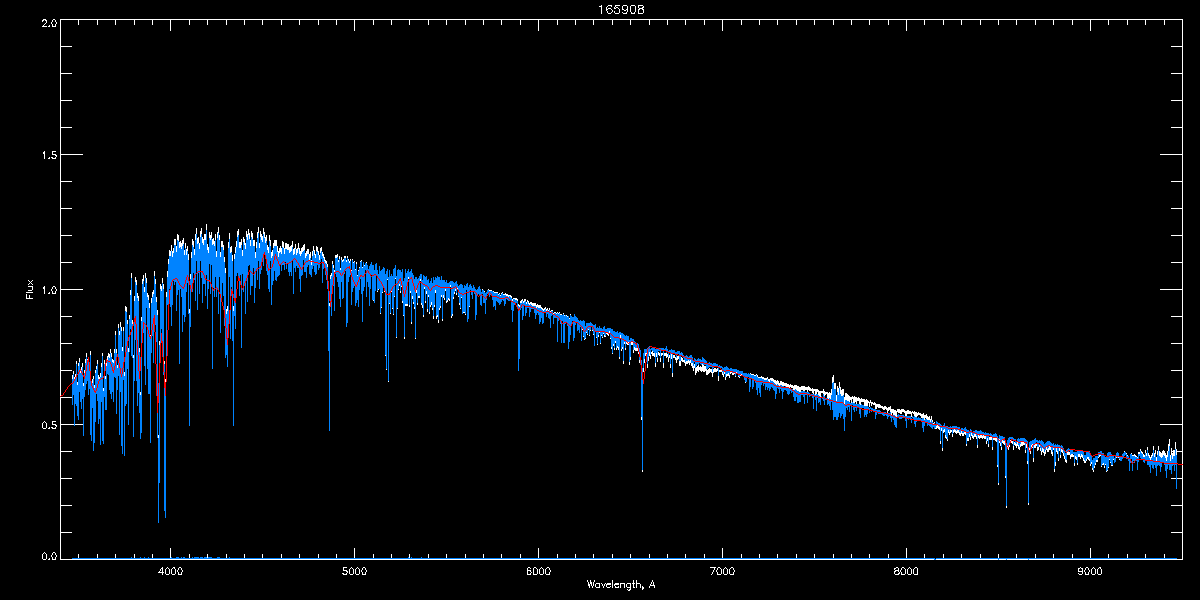Image resolution: width=1200 pixels, height=600 pixels.
Task: Click the 2.0 flux tick label
Action: click(48, 21)
